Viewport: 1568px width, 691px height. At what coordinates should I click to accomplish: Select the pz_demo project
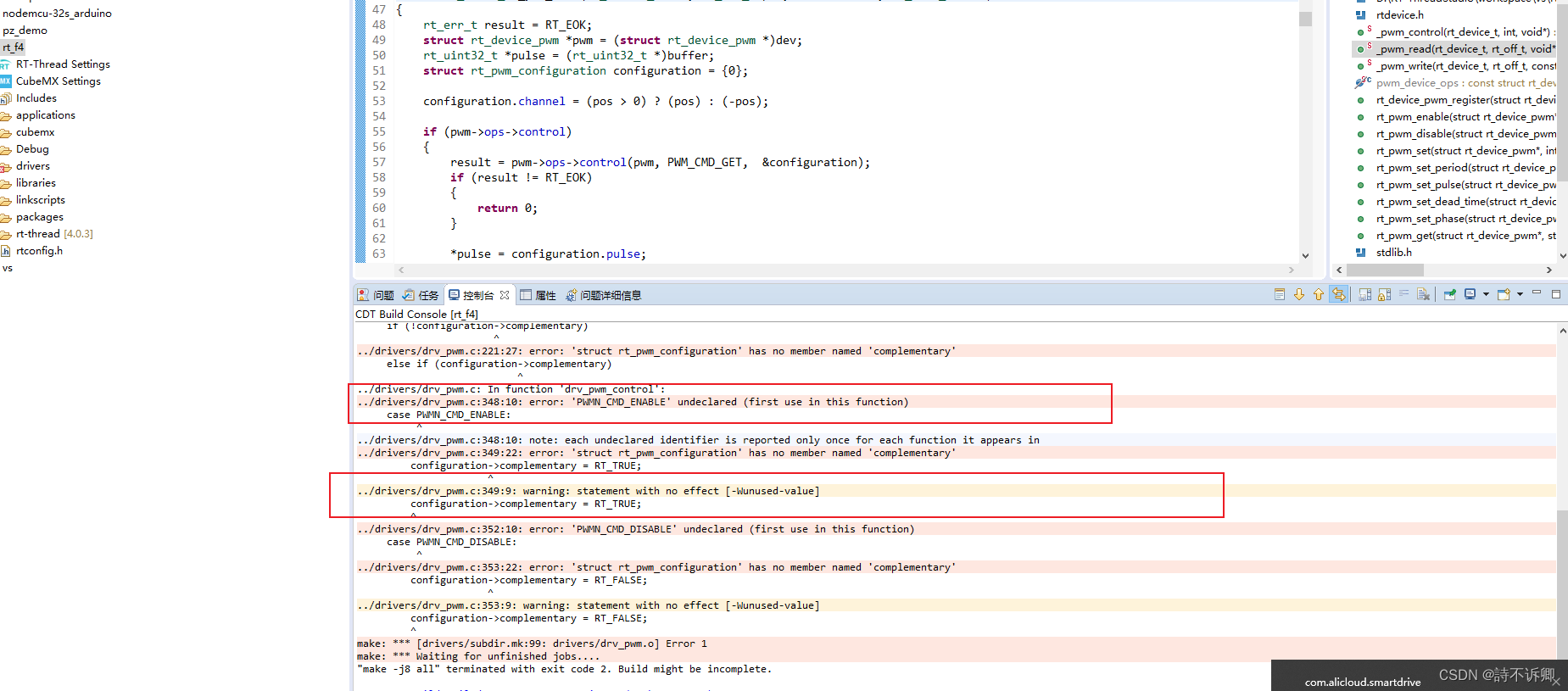point(25,31)
